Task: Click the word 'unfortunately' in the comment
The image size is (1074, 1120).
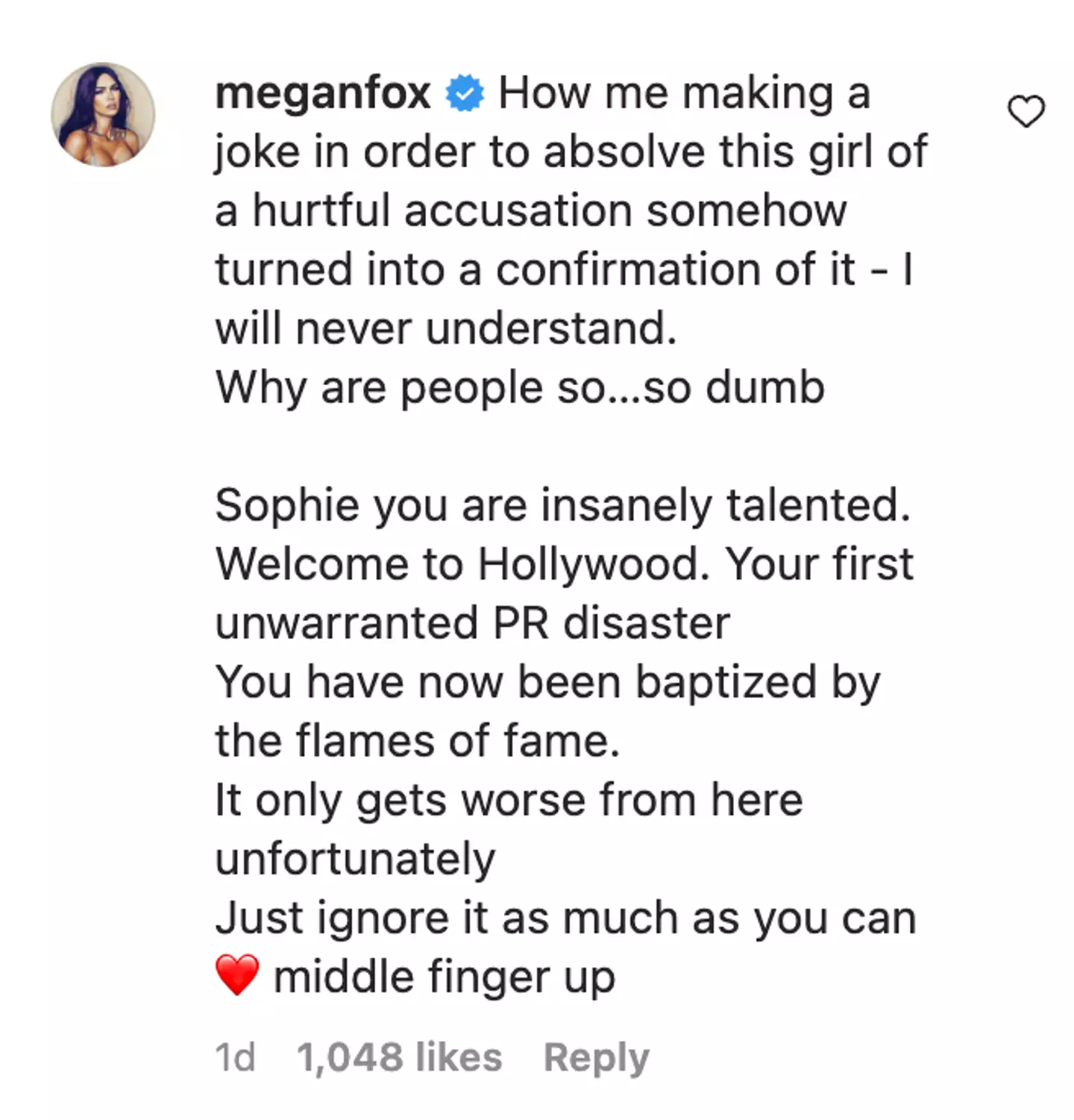Action: 355,859
